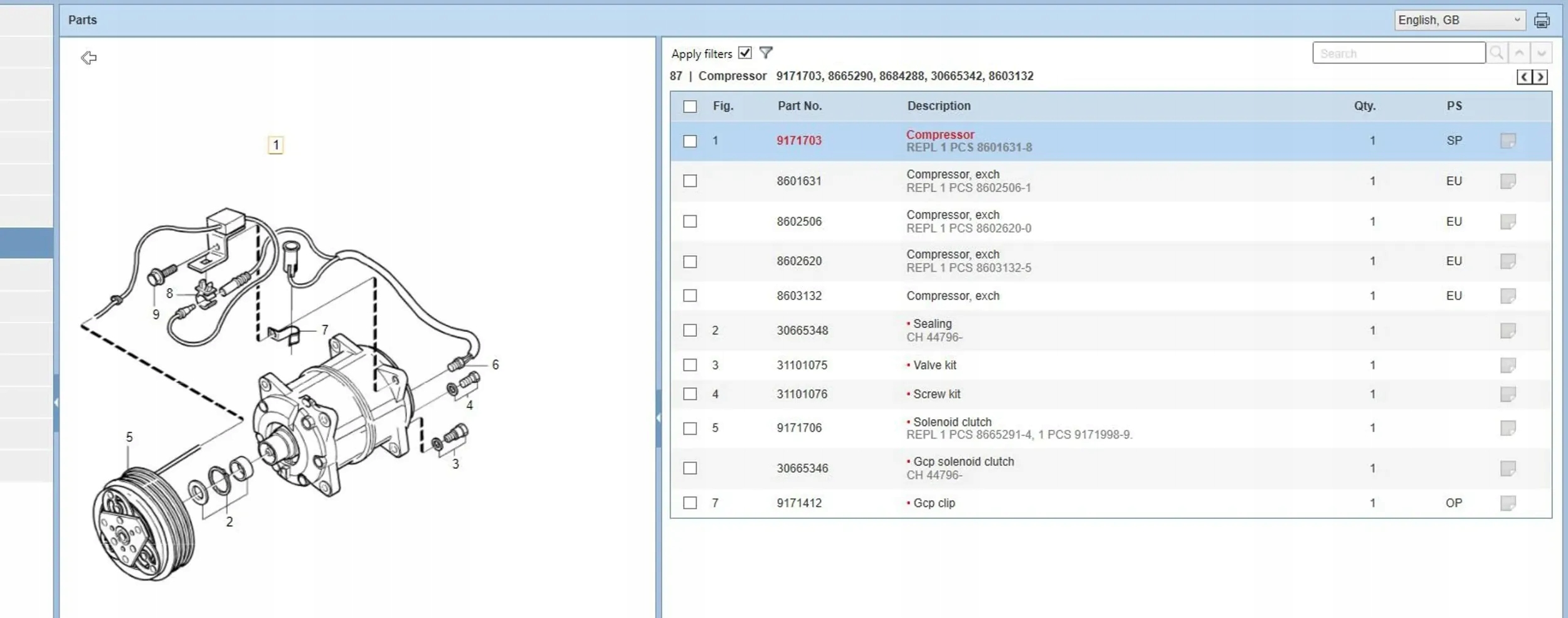Sort by Fig. column header
1568x618 pixels.
723,106
